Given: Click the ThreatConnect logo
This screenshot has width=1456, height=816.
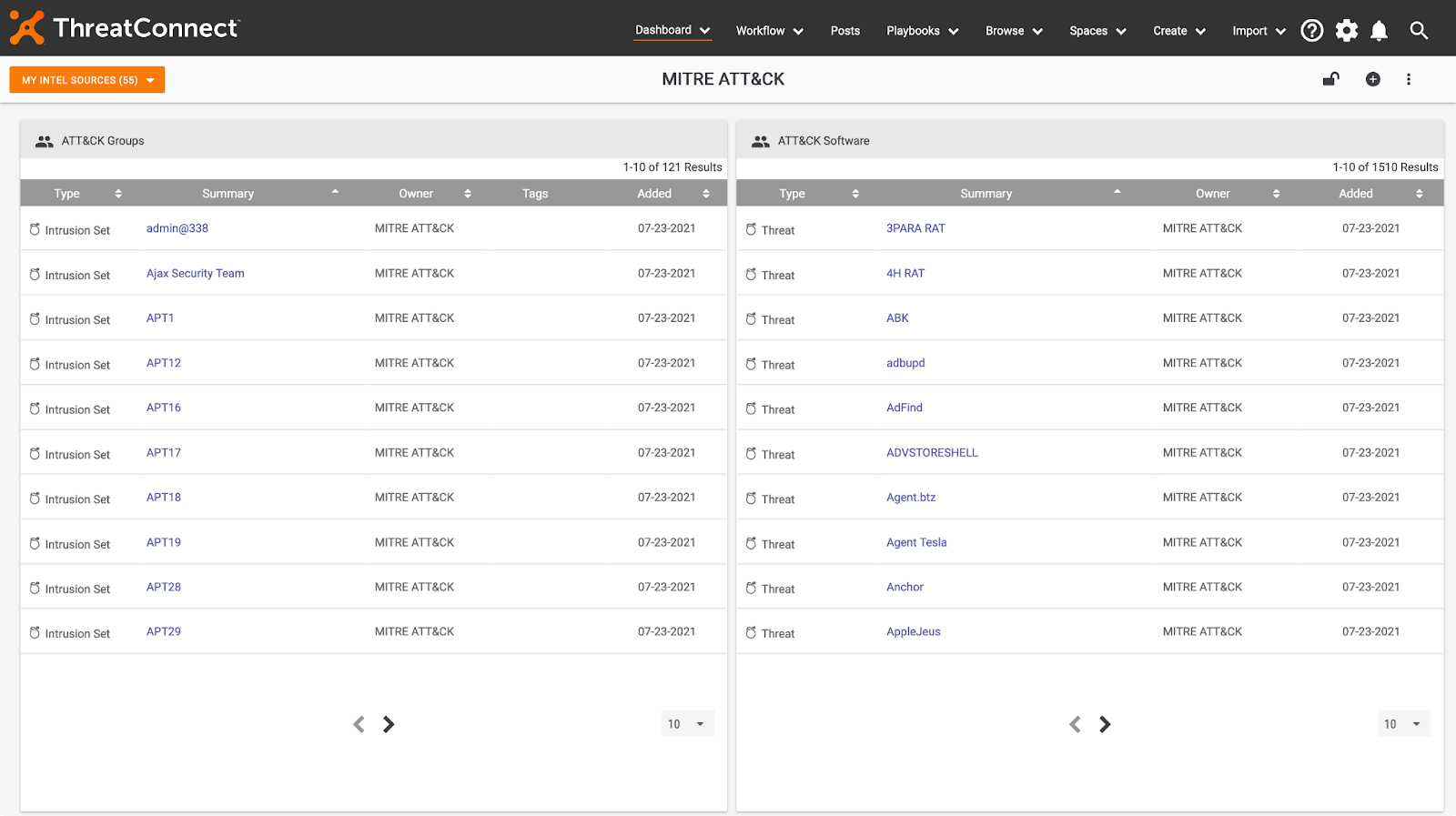Looking at the screenshot, I should click(x=125, y=28).
